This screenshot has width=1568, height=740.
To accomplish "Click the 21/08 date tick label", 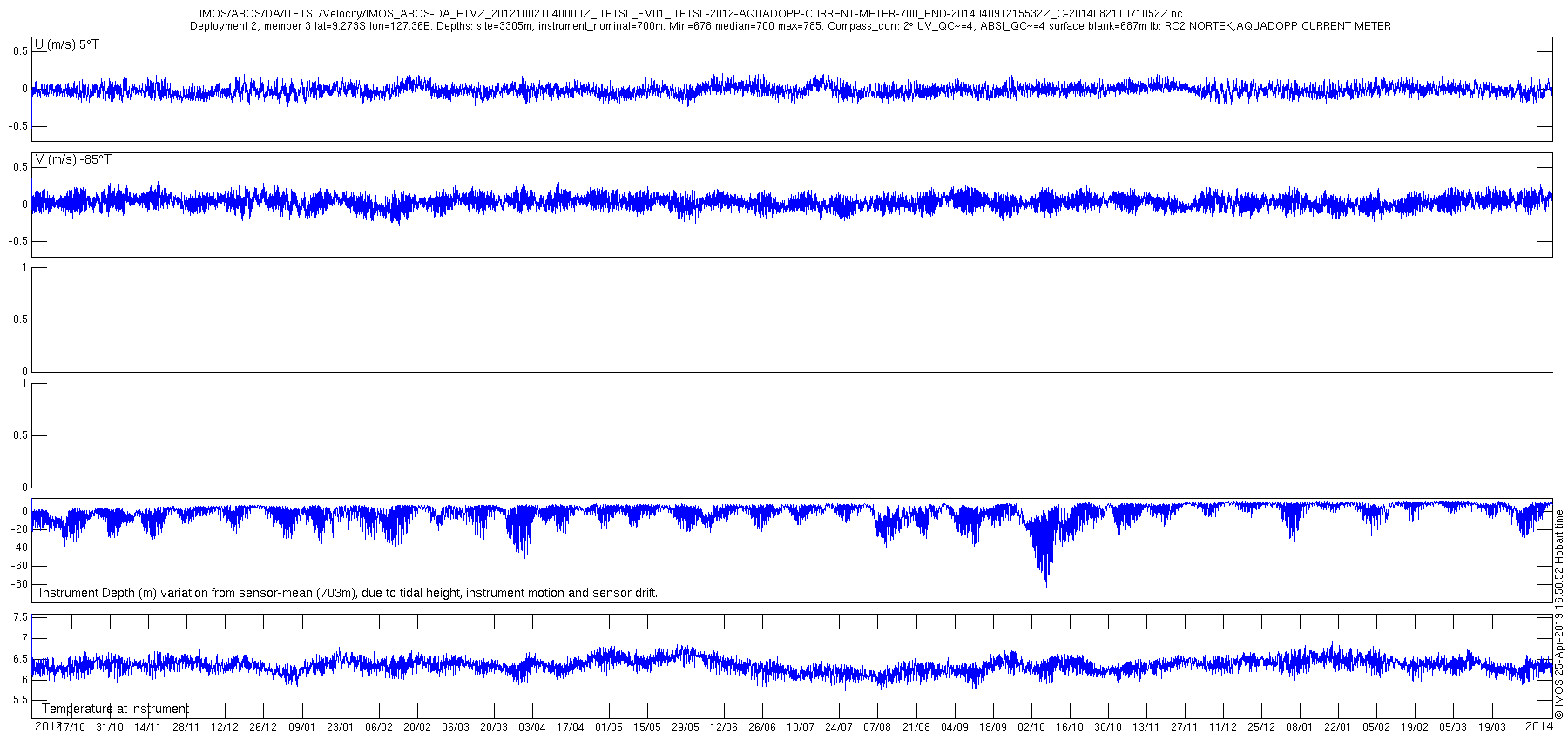I will tap(916, 728).
